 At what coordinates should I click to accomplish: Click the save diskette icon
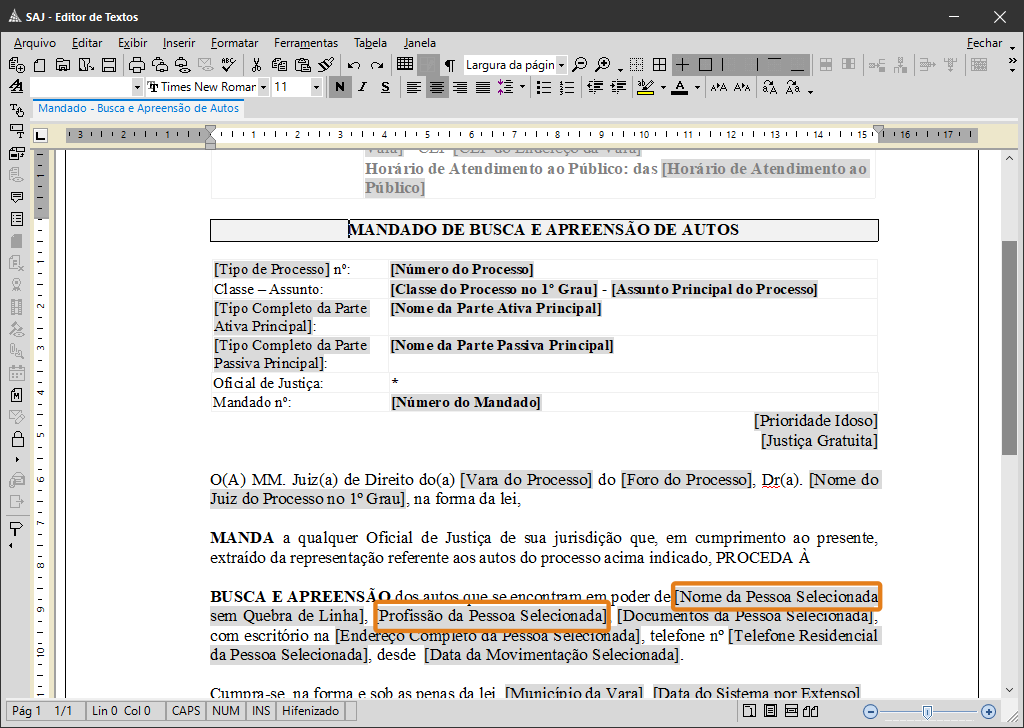(x=109, y=65)
